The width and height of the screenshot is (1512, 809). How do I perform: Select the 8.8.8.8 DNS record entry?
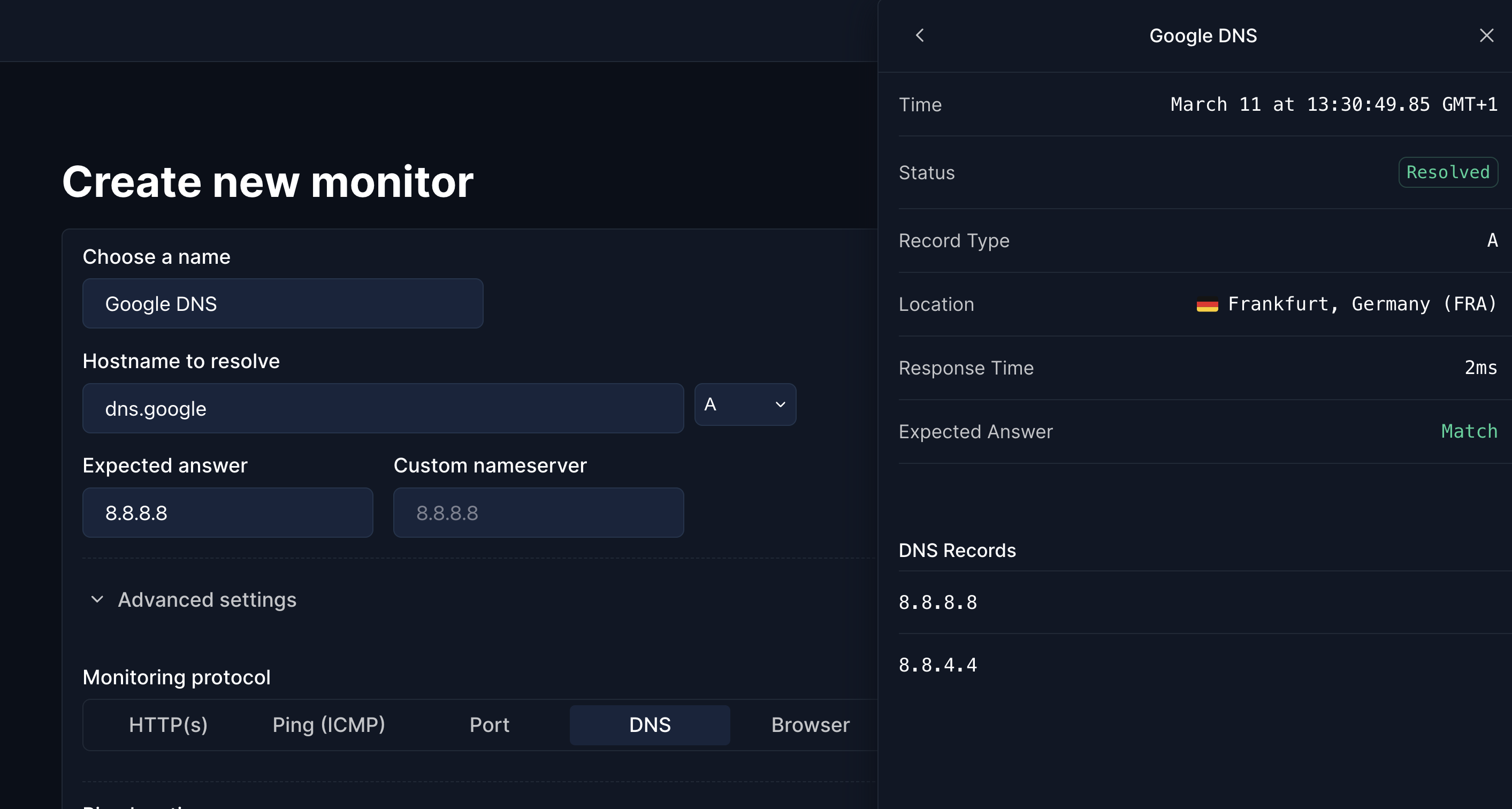click(938, 602)
